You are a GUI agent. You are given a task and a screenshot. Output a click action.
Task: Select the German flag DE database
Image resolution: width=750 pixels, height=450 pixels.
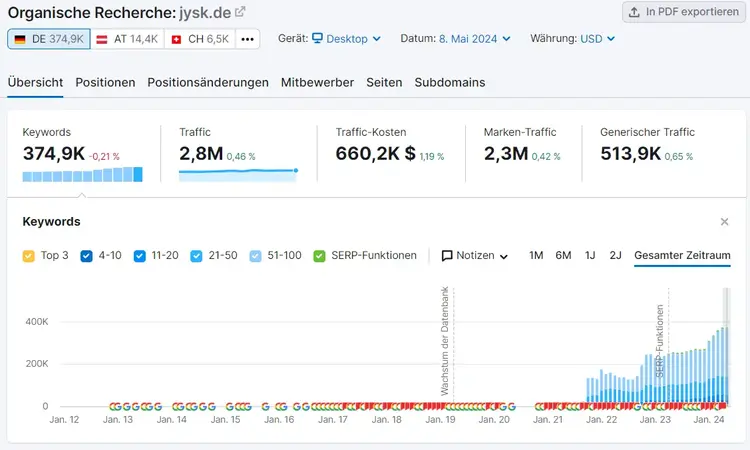pyautogui.click(x=49, y=39)
